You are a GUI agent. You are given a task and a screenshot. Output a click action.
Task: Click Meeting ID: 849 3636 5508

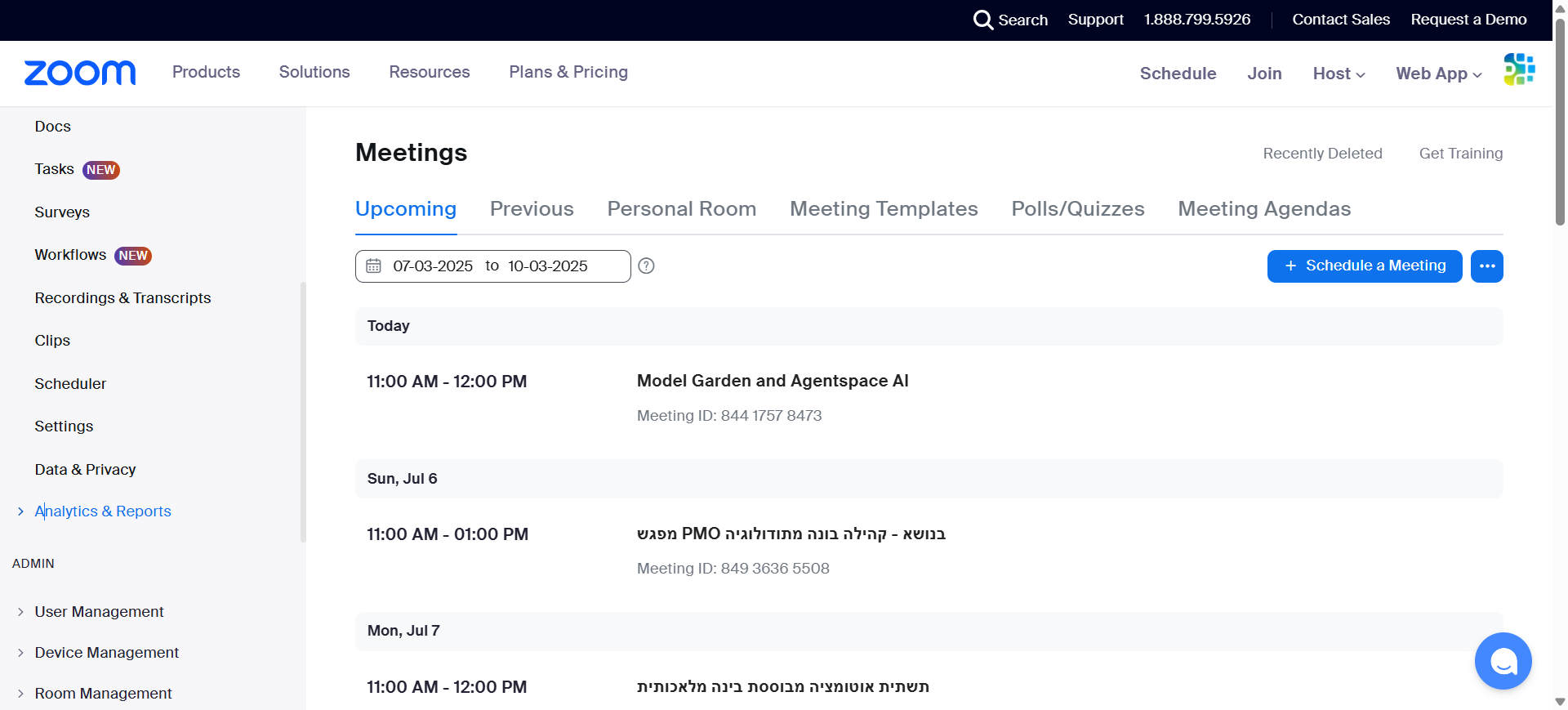[733, 569]
